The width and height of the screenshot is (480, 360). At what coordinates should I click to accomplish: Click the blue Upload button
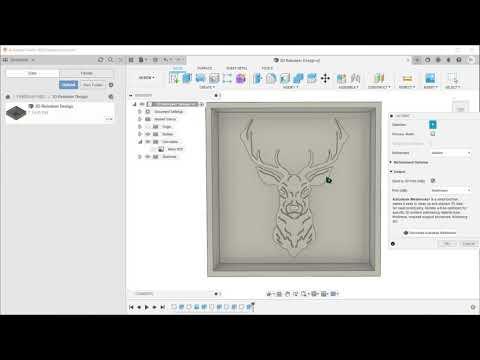[x=69, y=85]
